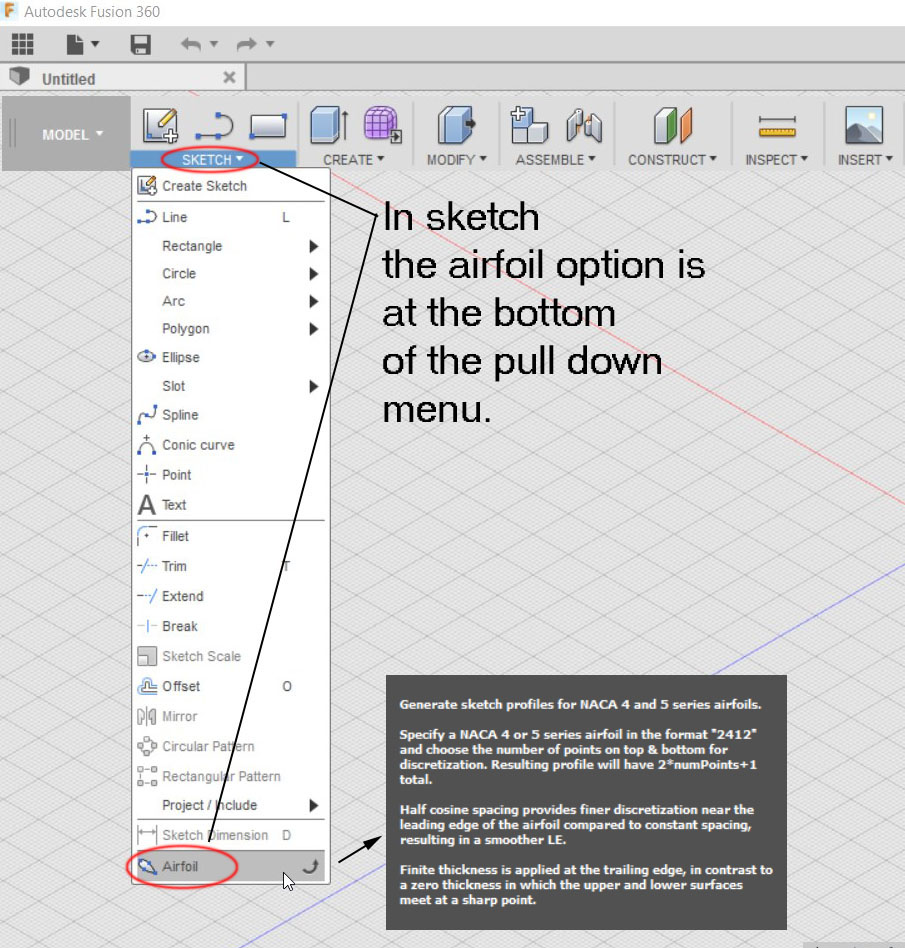Select Break in the Sketch menu
This screenshot has width=905, height=948.
[x=231, y=626]
